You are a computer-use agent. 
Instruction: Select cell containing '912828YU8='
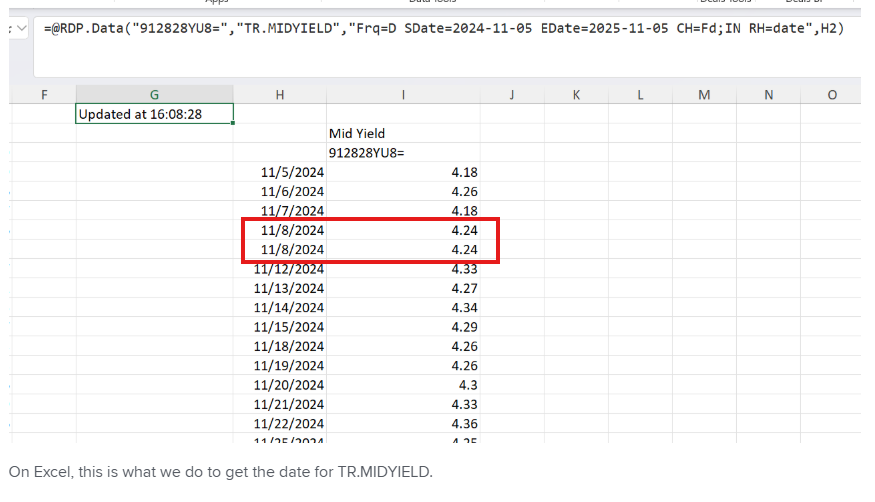[403, 153]
